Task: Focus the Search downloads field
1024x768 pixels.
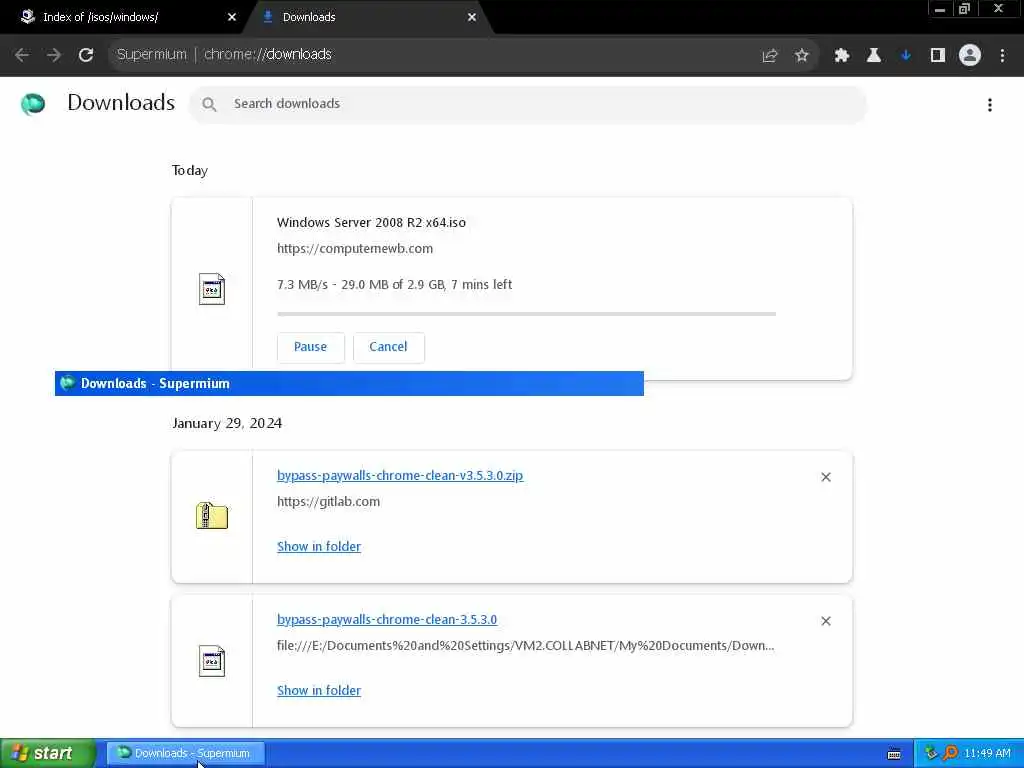Action: [x=528, y=104]
